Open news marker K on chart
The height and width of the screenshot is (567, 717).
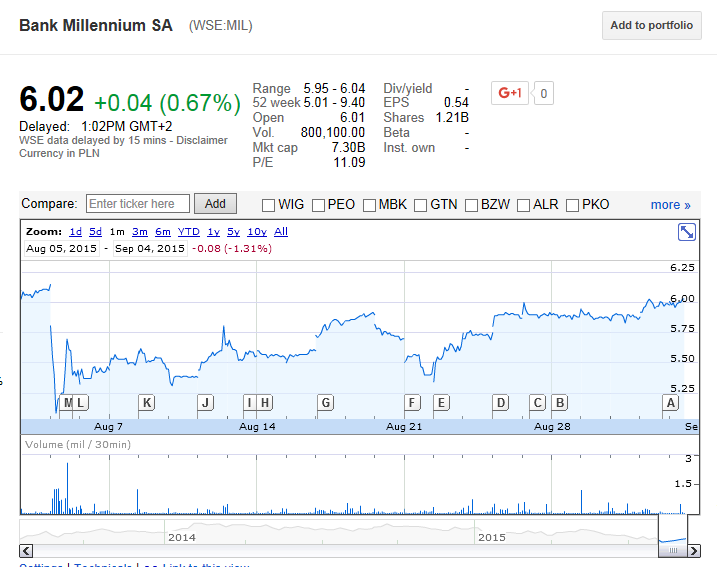(147, 403)
